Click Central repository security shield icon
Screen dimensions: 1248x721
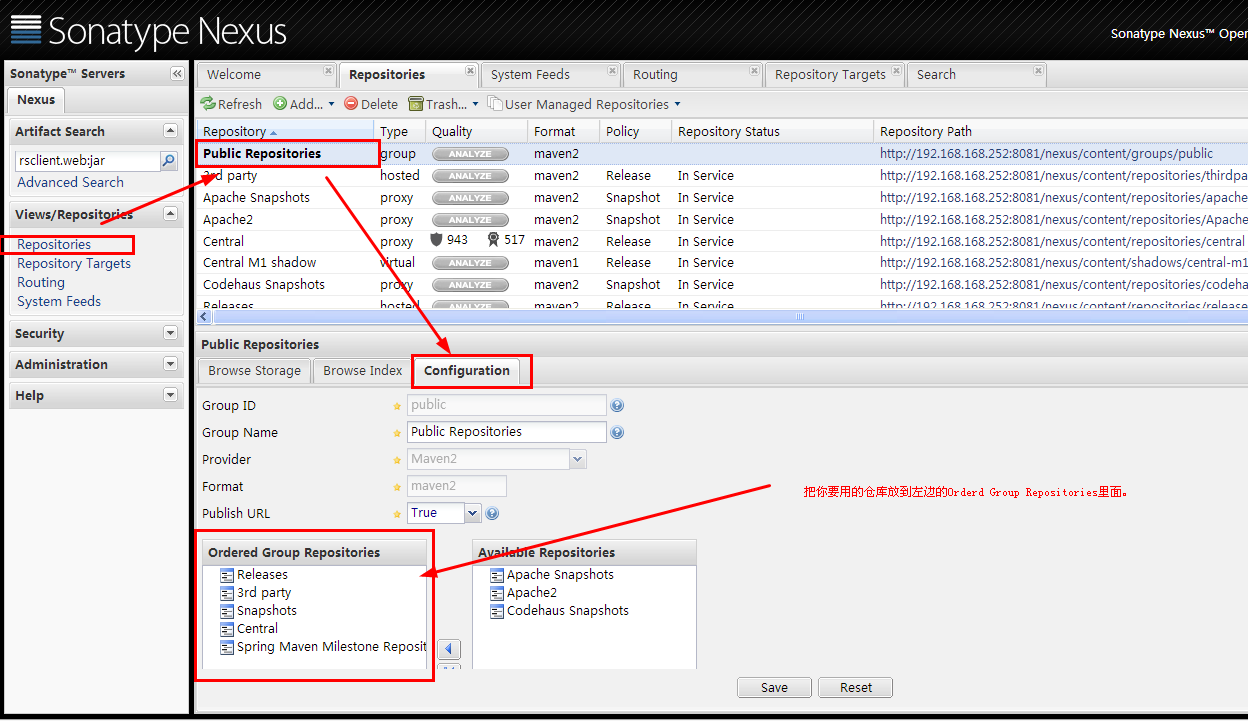tap(436, 240)
